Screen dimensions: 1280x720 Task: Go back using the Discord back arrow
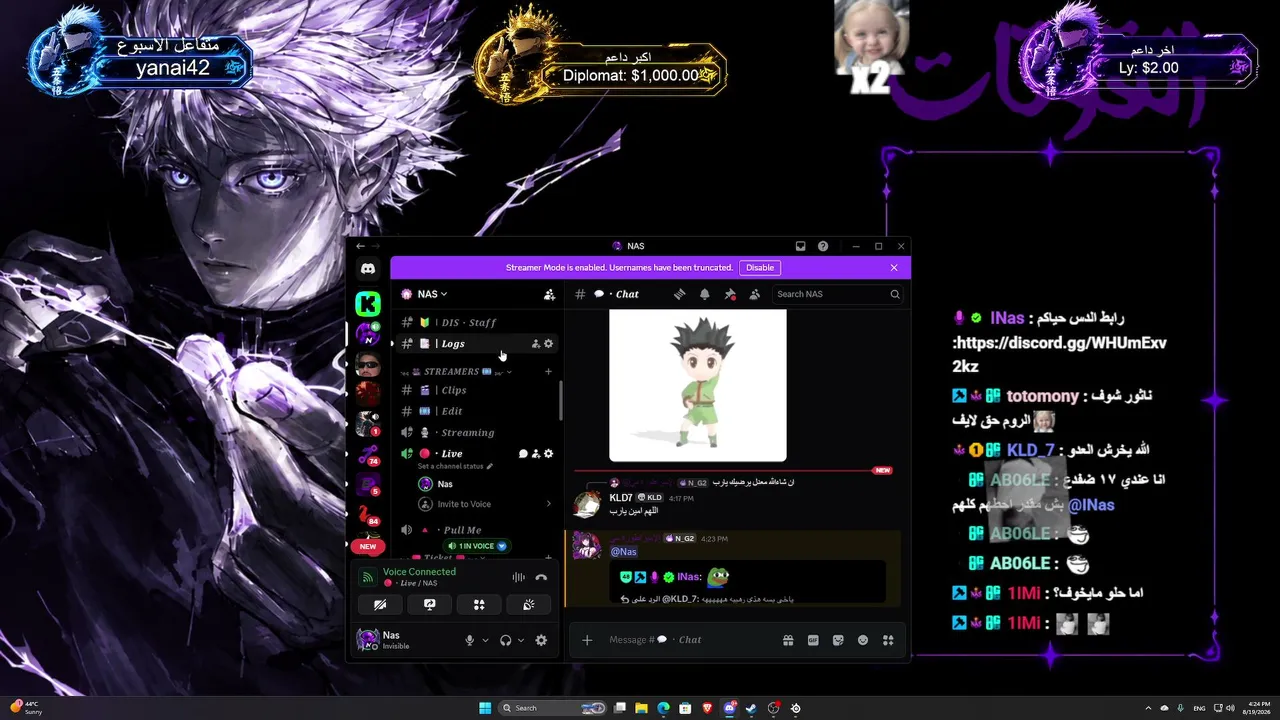(360, 246)
